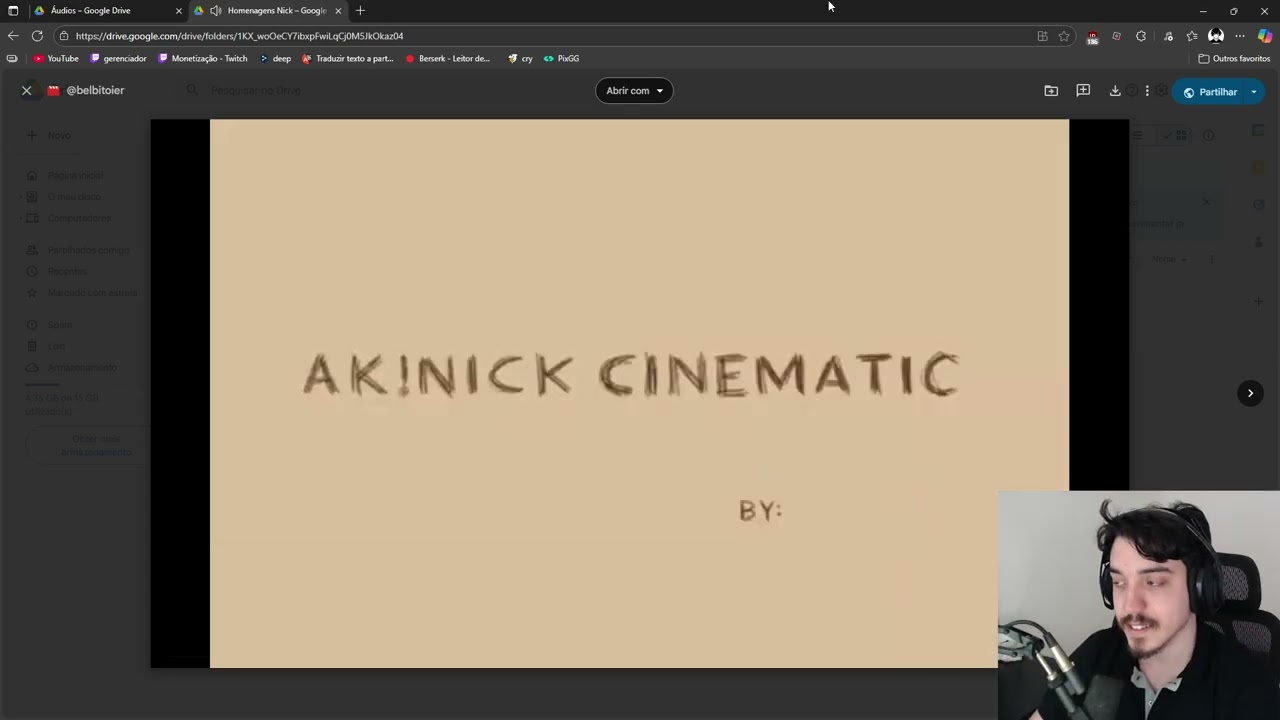Open the browser Settings and more menu
The width and height of the screenshot is (1280, 720).
click(x=1240, y=36)
